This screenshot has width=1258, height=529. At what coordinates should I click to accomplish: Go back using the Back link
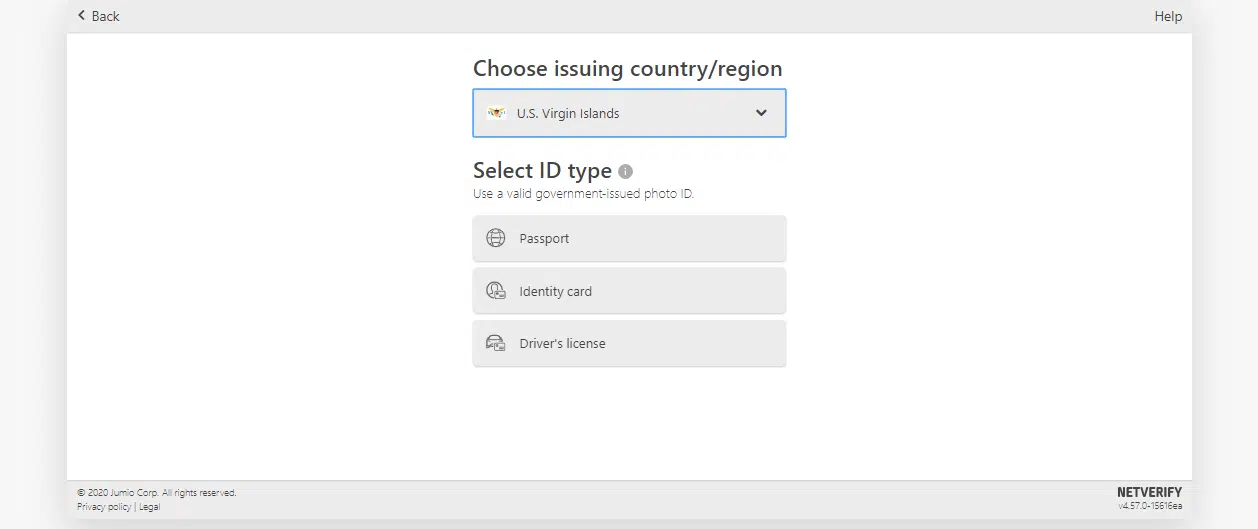pos(98,16)
